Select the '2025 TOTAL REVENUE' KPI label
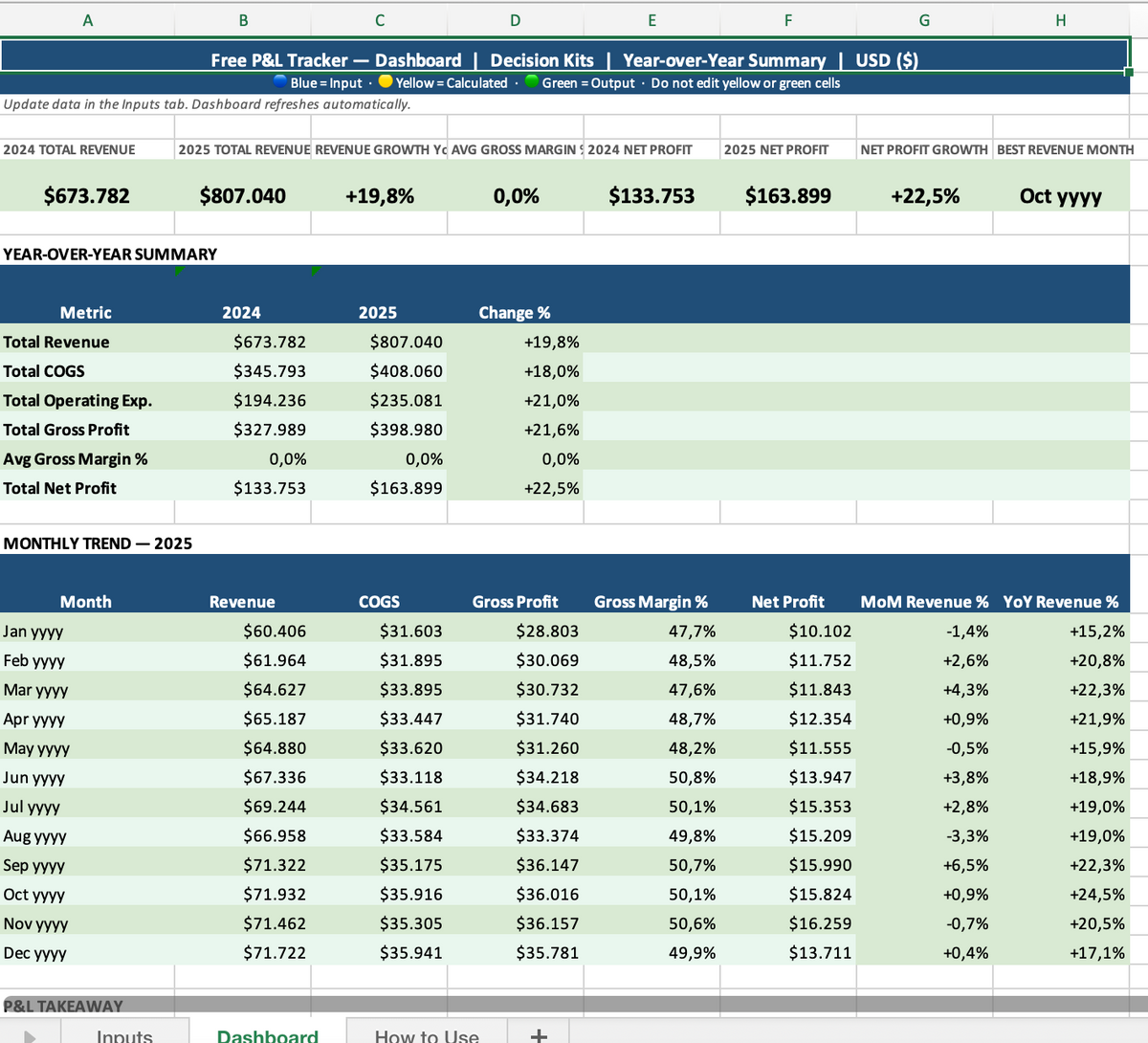 coord(244,149)
